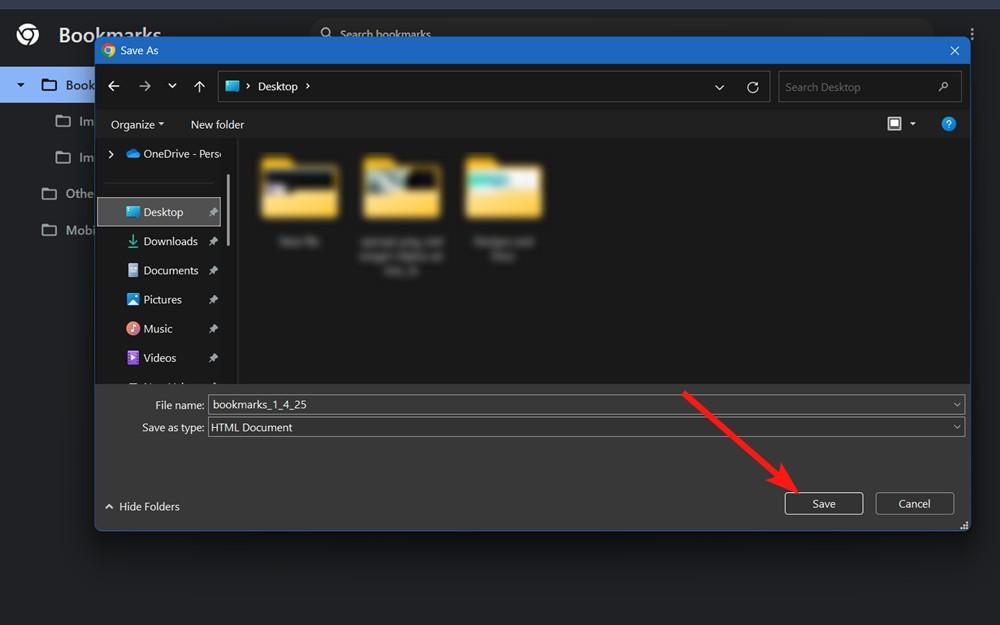Select OneDrive - Personal in sidebar
Image resolution: width=1000 pixels, height=625 pixels.
173,154
